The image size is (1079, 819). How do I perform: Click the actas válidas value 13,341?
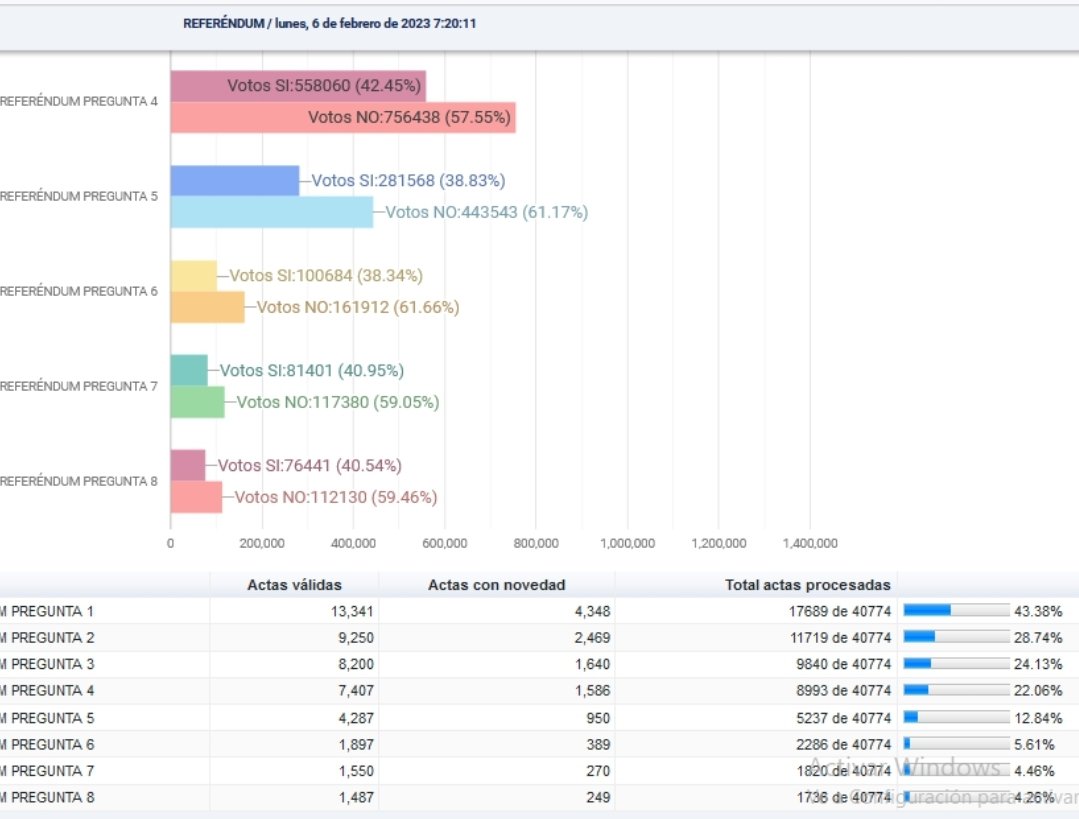(x=352, y=611)
